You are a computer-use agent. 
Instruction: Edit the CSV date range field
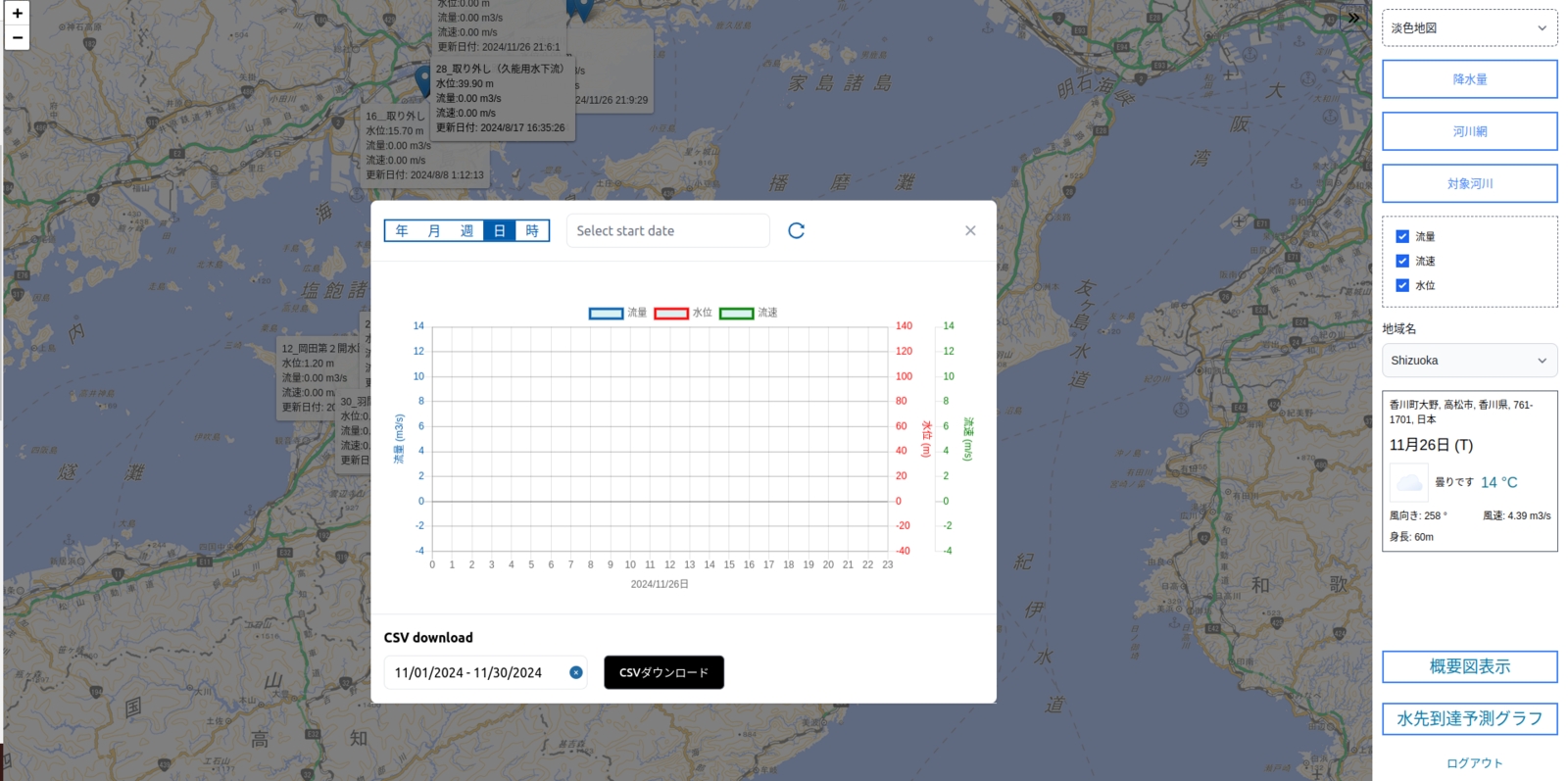(485, 672)
